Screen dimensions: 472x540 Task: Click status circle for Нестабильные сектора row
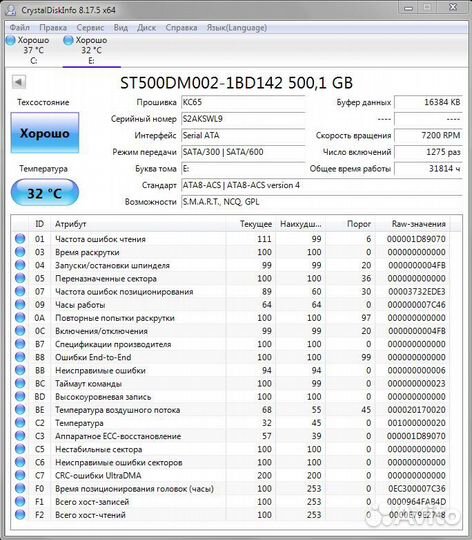coord(20,449)
